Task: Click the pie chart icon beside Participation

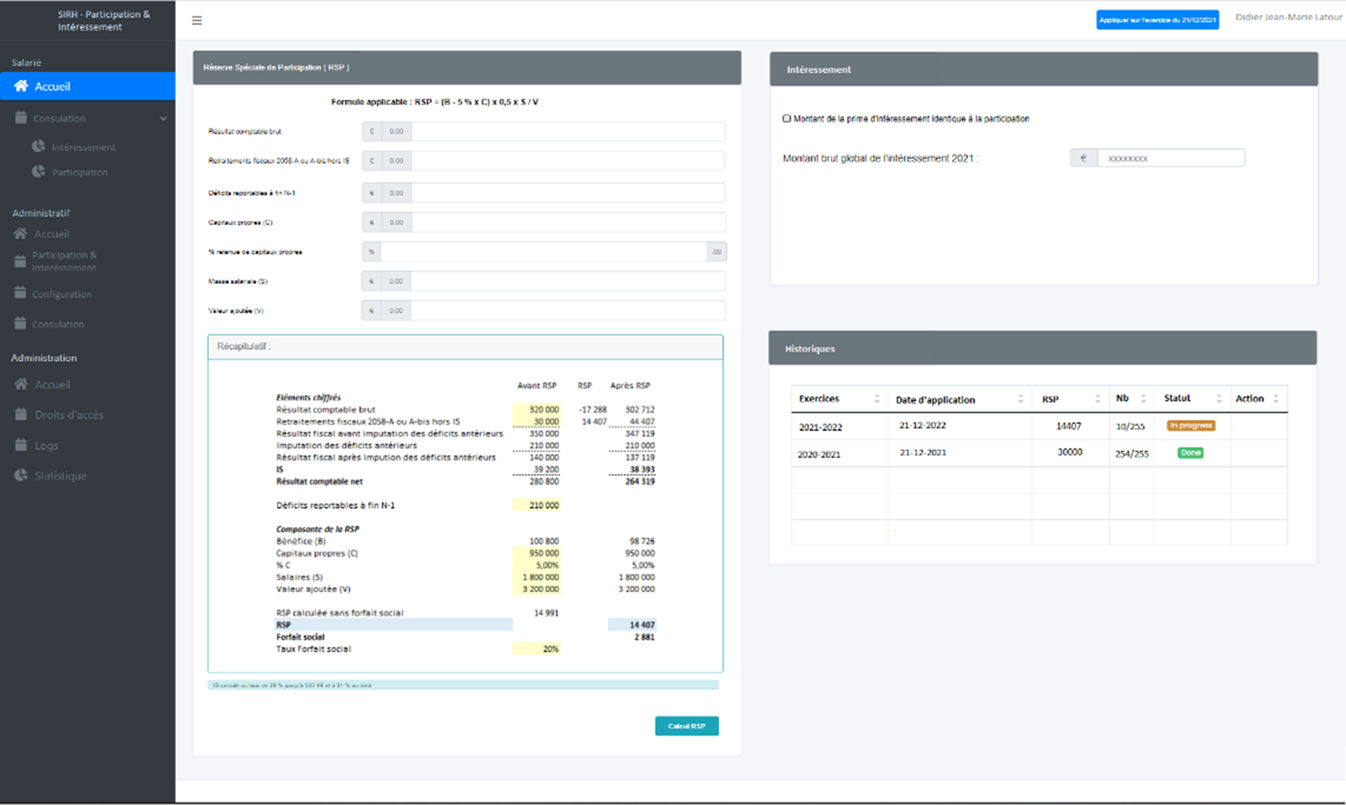Action: click(39, 172)
